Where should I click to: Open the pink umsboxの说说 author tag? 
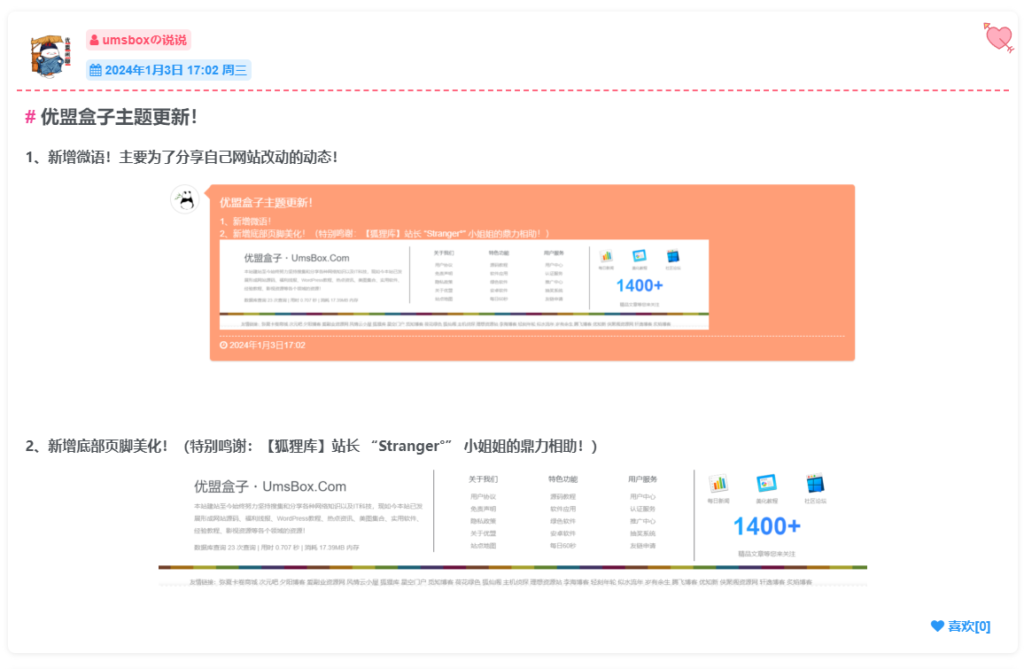(x=138, y=40)
